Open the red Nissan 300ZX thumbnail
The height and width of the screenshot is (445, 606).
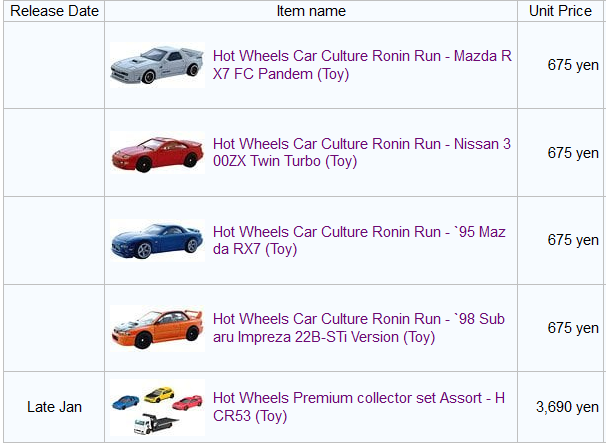click(x=157, y=153)
